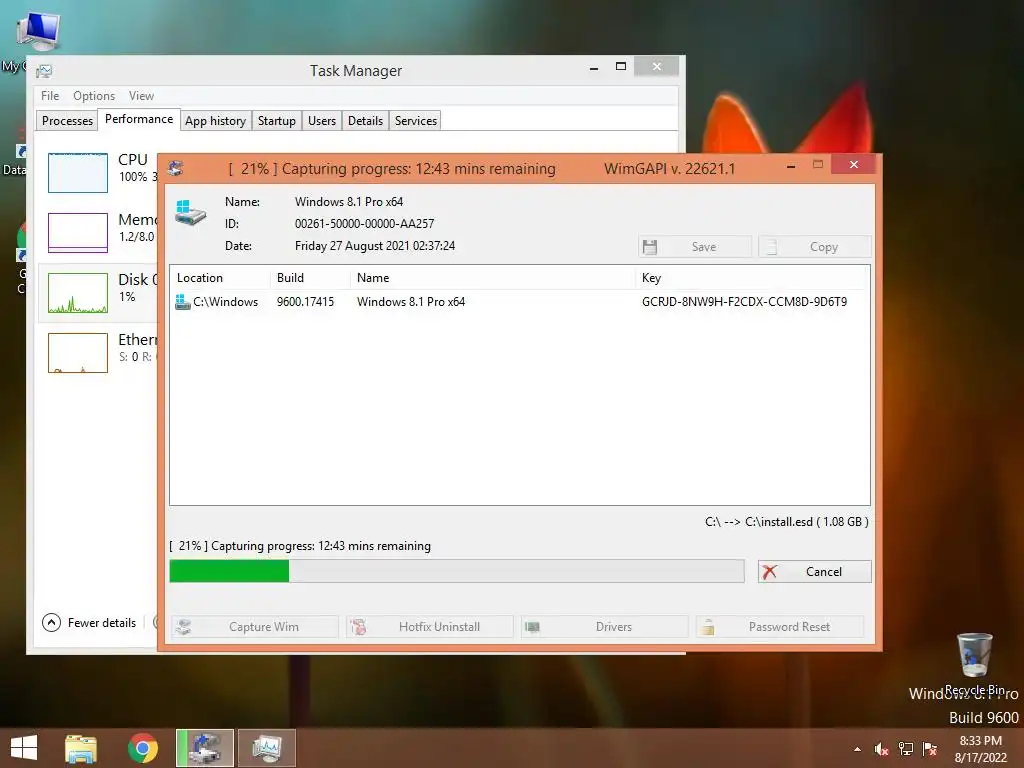Click the green capturing progress bar
Screen dimensions: 1024x768
[x=456, y=571]
